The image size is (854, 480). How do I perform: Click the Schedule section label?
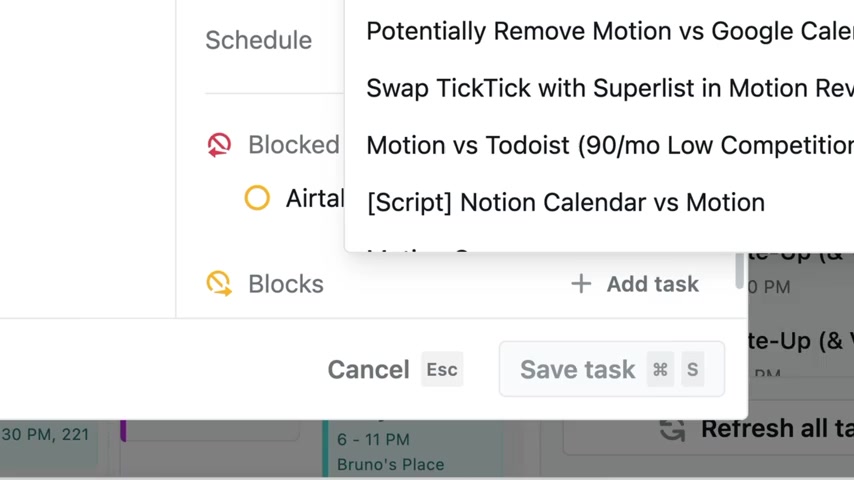tap(259, 40)
